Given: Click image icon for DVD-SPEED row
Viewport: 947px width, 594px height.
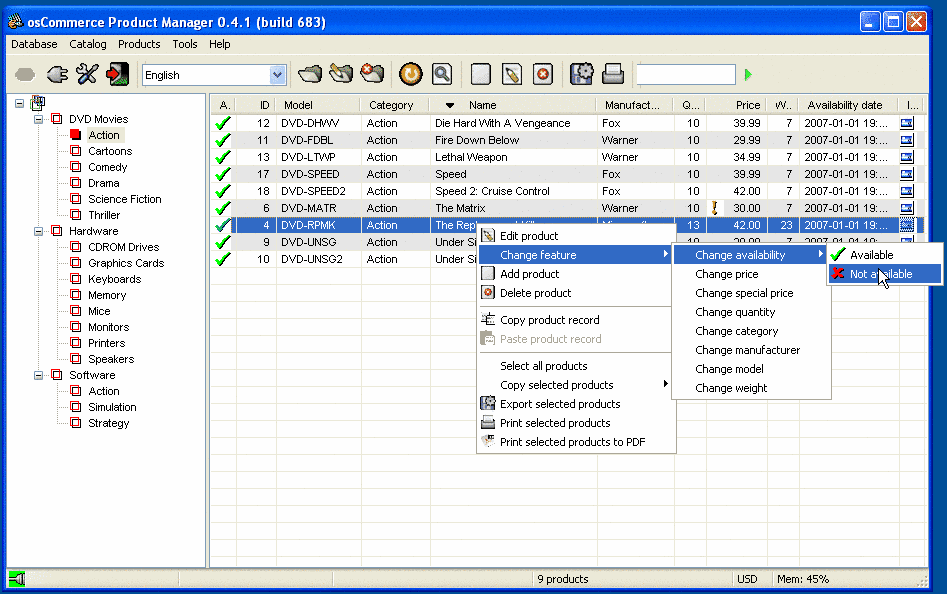Looking at the screenshot, I should pos(907,174).
